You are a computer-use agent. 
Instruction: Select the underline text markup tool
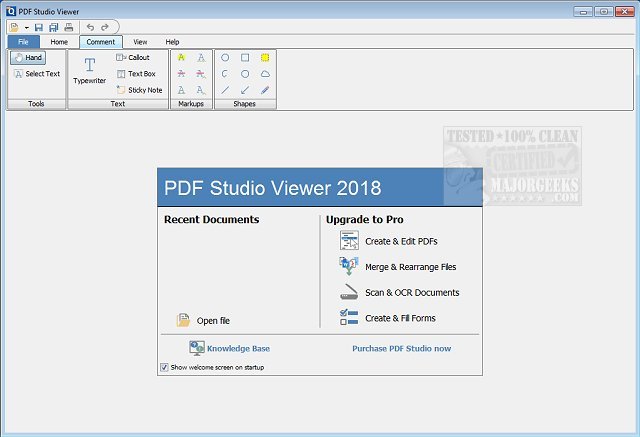point(181,90)
